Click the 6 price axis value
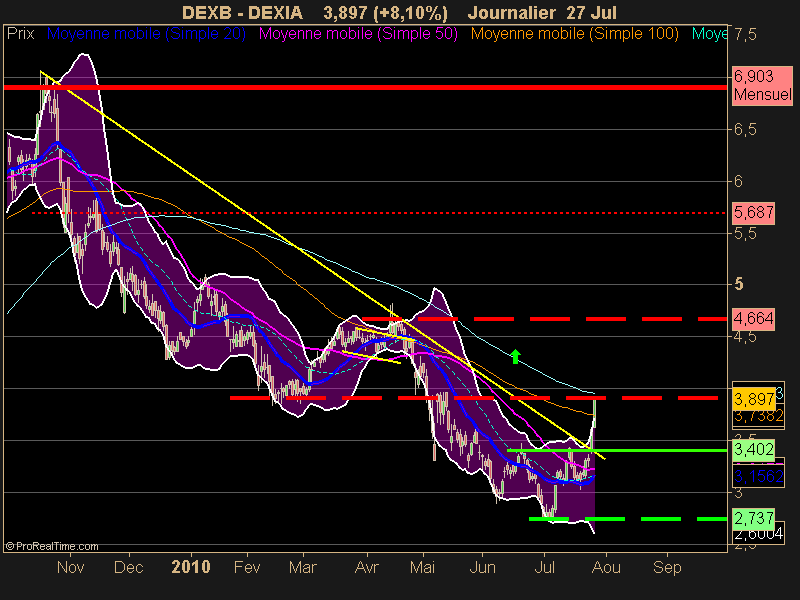 738,181
